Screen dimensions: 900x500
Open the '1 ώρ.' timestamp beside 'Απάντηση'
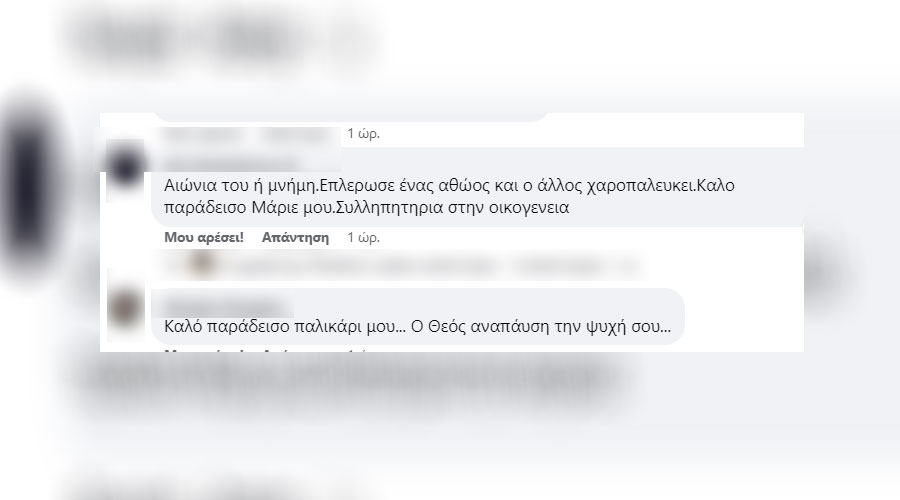click(363, 237)
